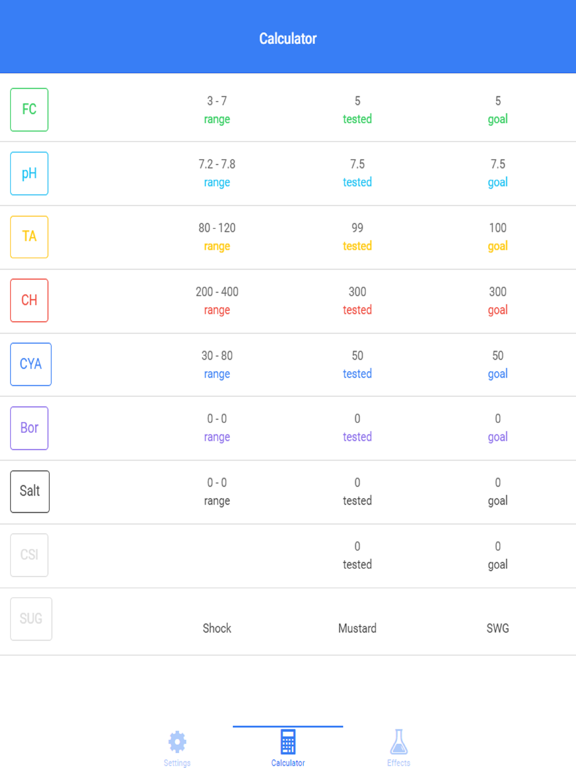The width and height of the screenshot is (576, 768).
Task: Select the Mustard suggestion
Action: point(358,628)
